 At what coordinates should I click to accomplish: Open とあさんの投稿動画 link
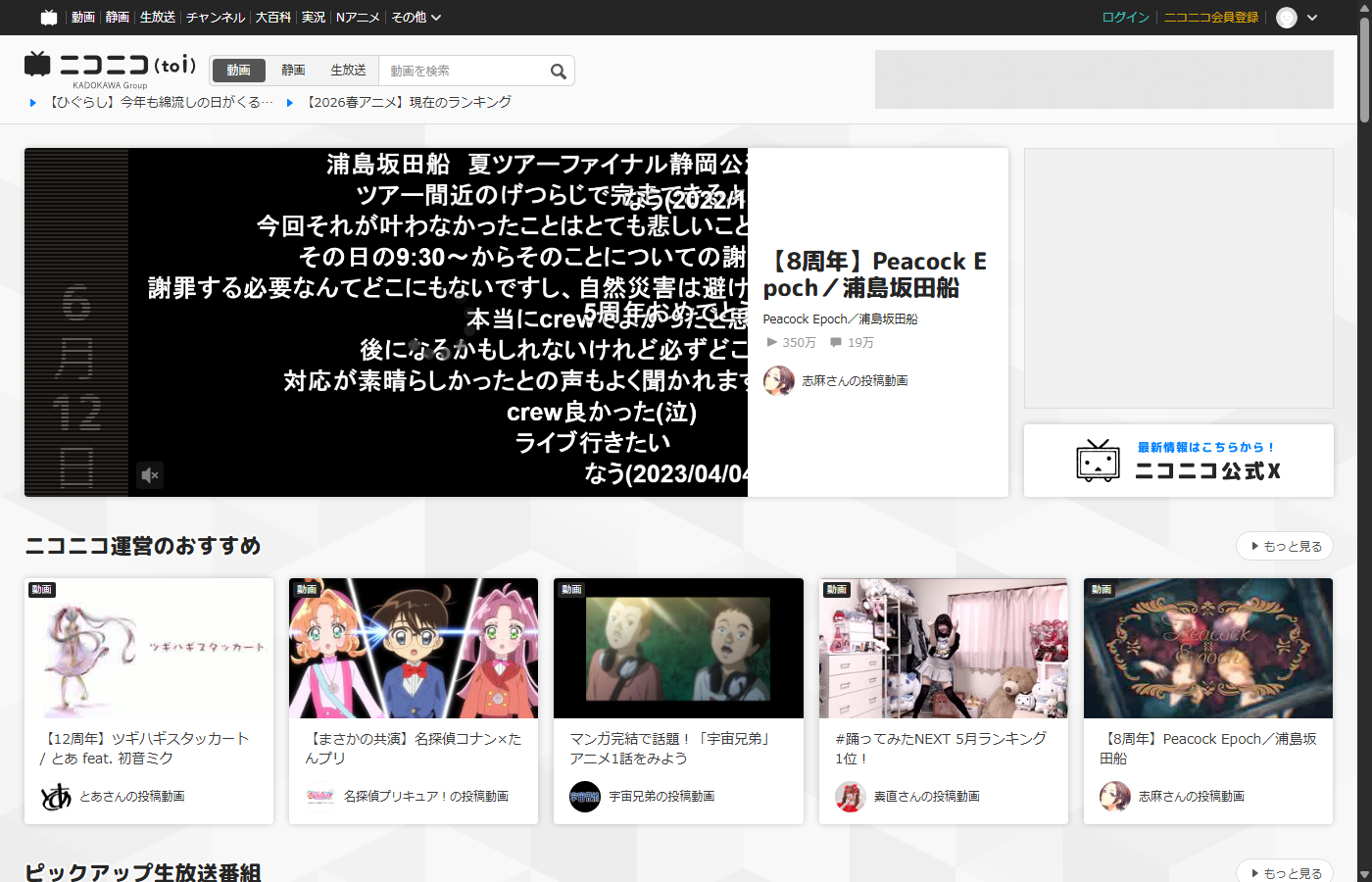coord(132,797)
